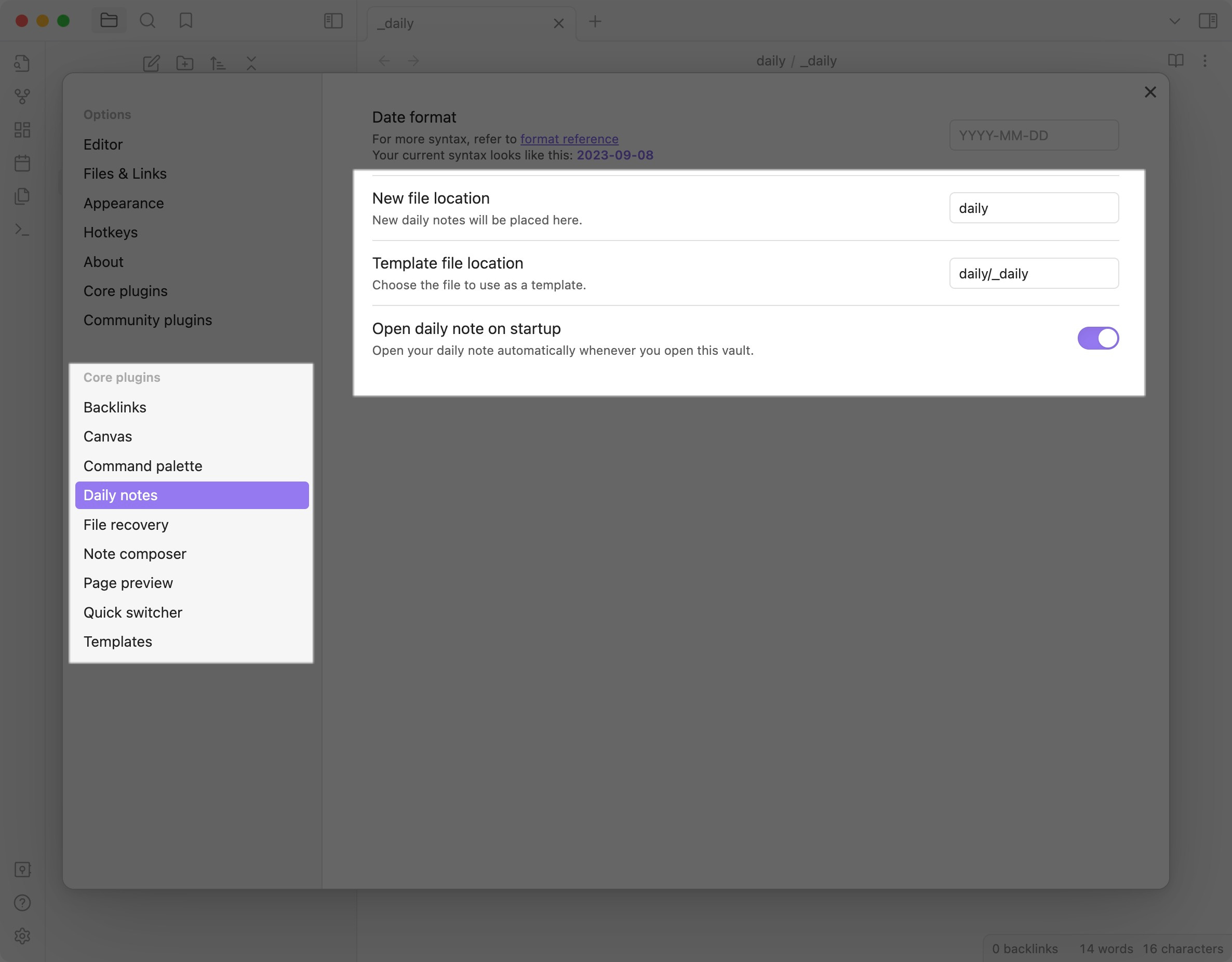Viewport: 1232px width, 962px height.
Task: Open sort order options icon
Action: point(218,63)
